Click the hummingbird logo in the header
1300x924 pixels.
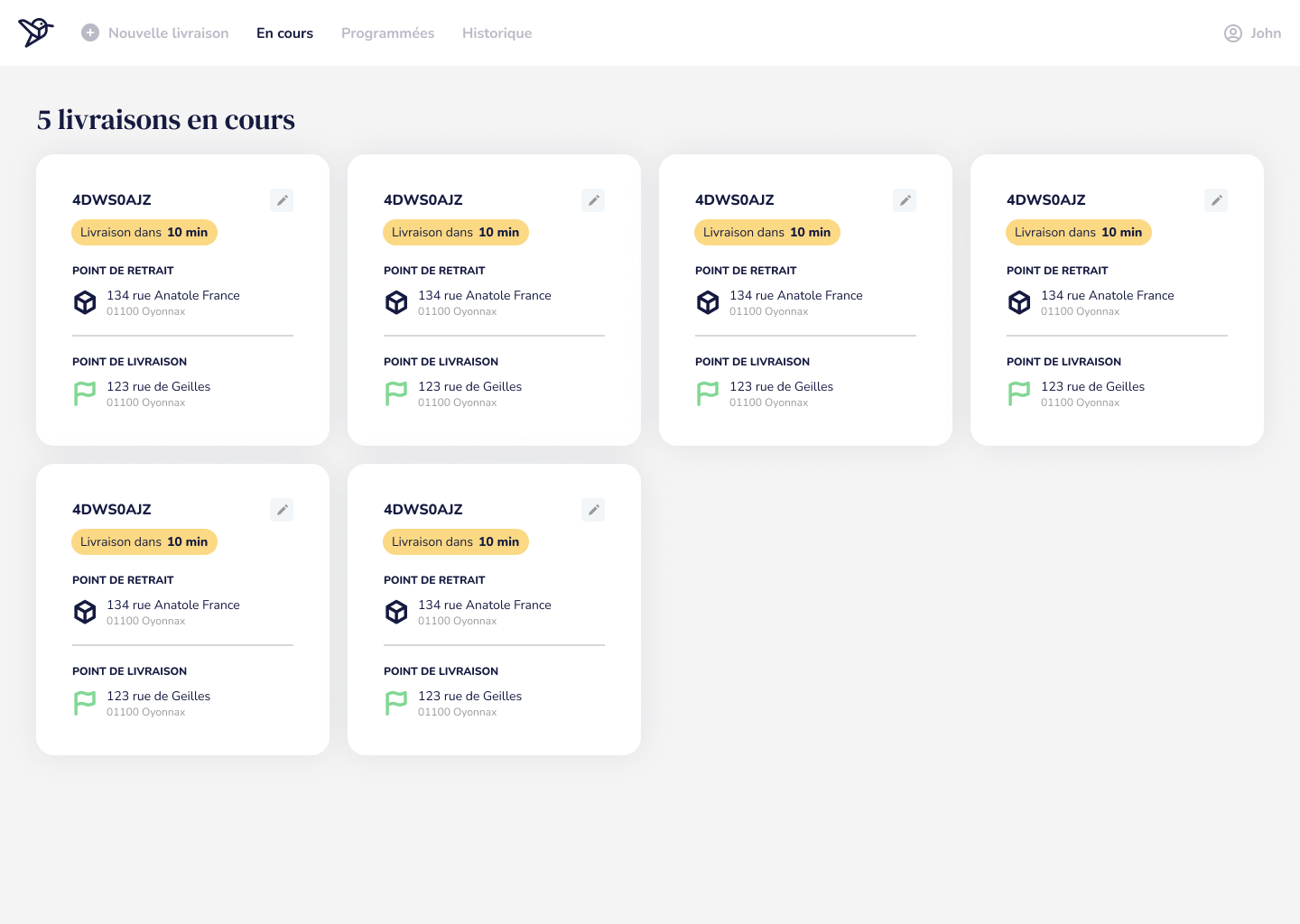point(36,32)
